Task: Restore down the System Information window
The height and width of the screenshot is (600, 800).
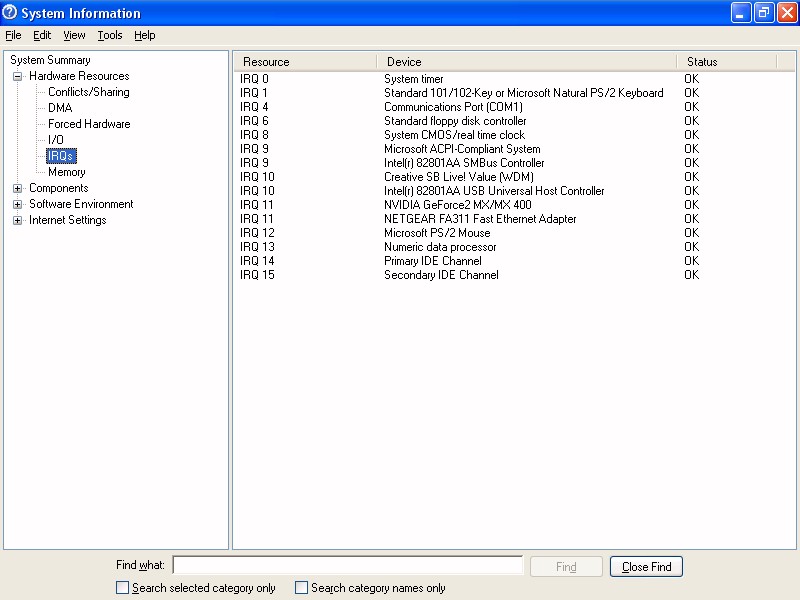Action: point(764,13)
